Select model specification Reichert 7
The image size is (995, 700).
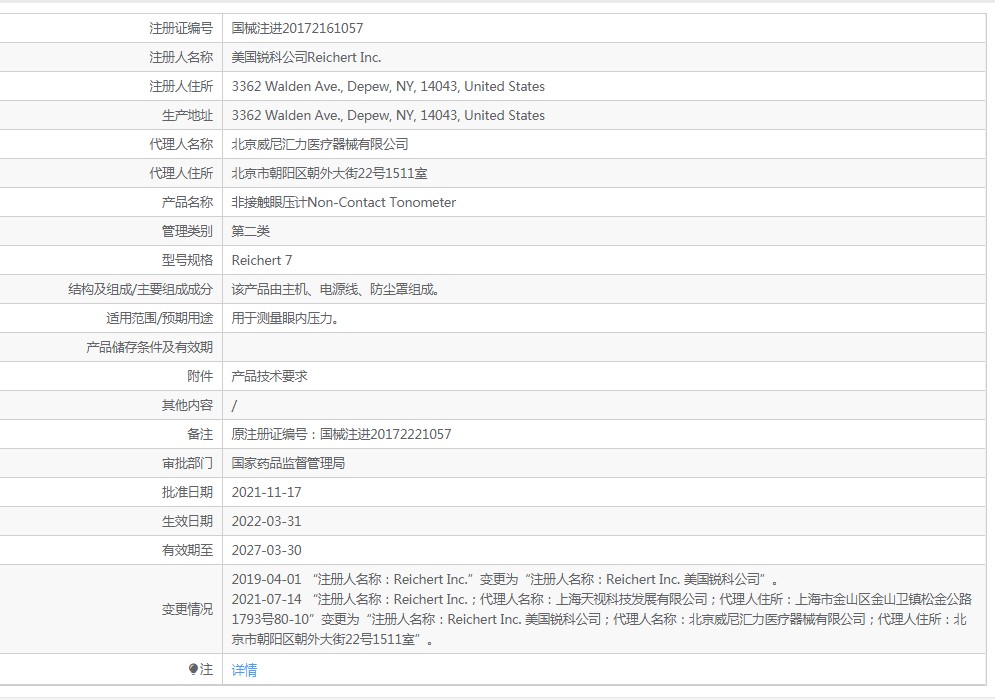261,260
